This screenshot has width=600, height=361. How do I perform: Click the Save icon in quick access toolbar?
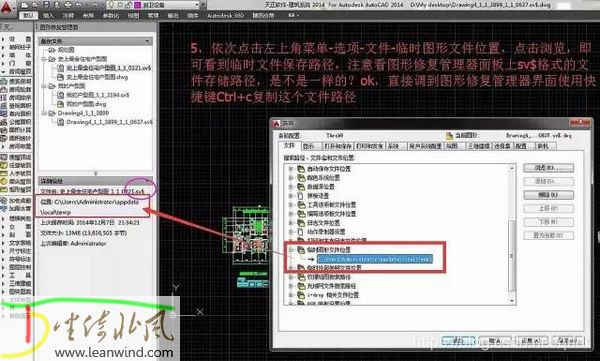[x=46, y=5]
